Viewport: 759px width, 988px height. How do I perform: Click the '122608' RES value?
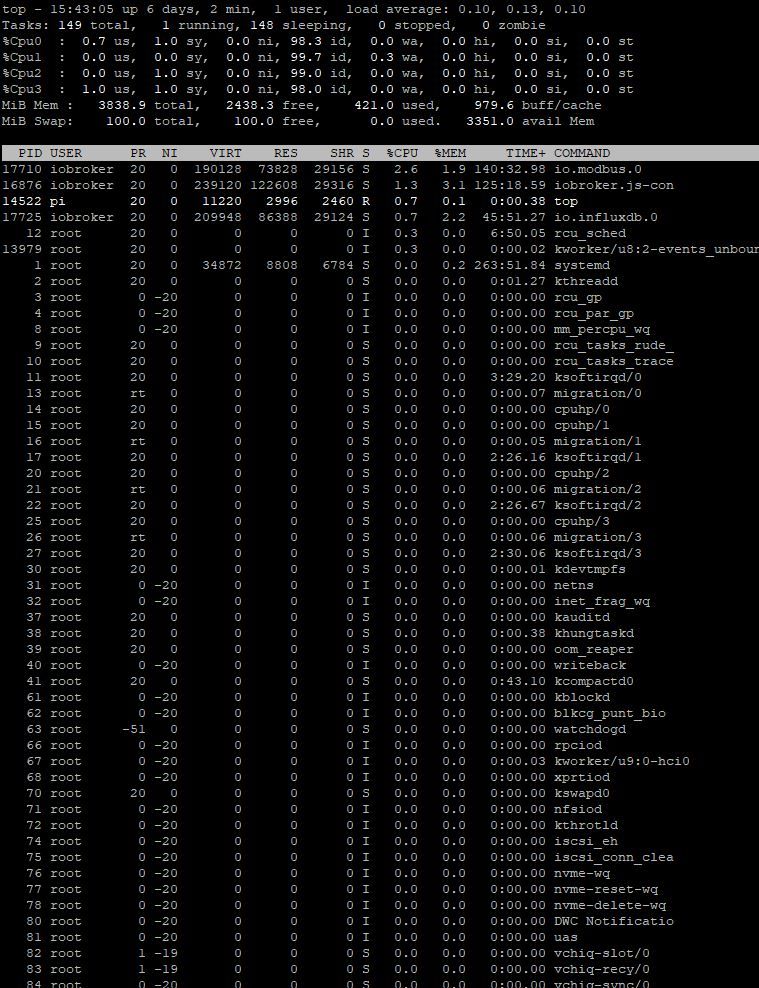[273, 185]
